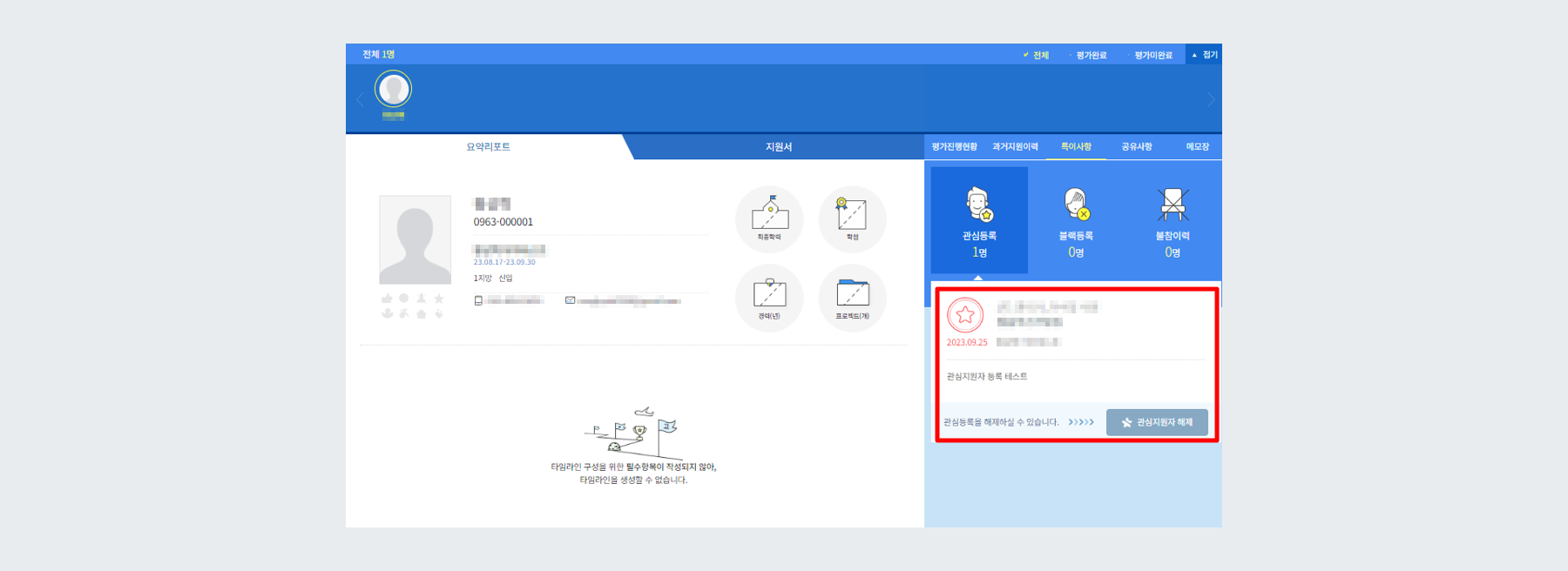
Task: Click the 관심지원자 등록 테스트 note
Action: click(x=987, y=377)
